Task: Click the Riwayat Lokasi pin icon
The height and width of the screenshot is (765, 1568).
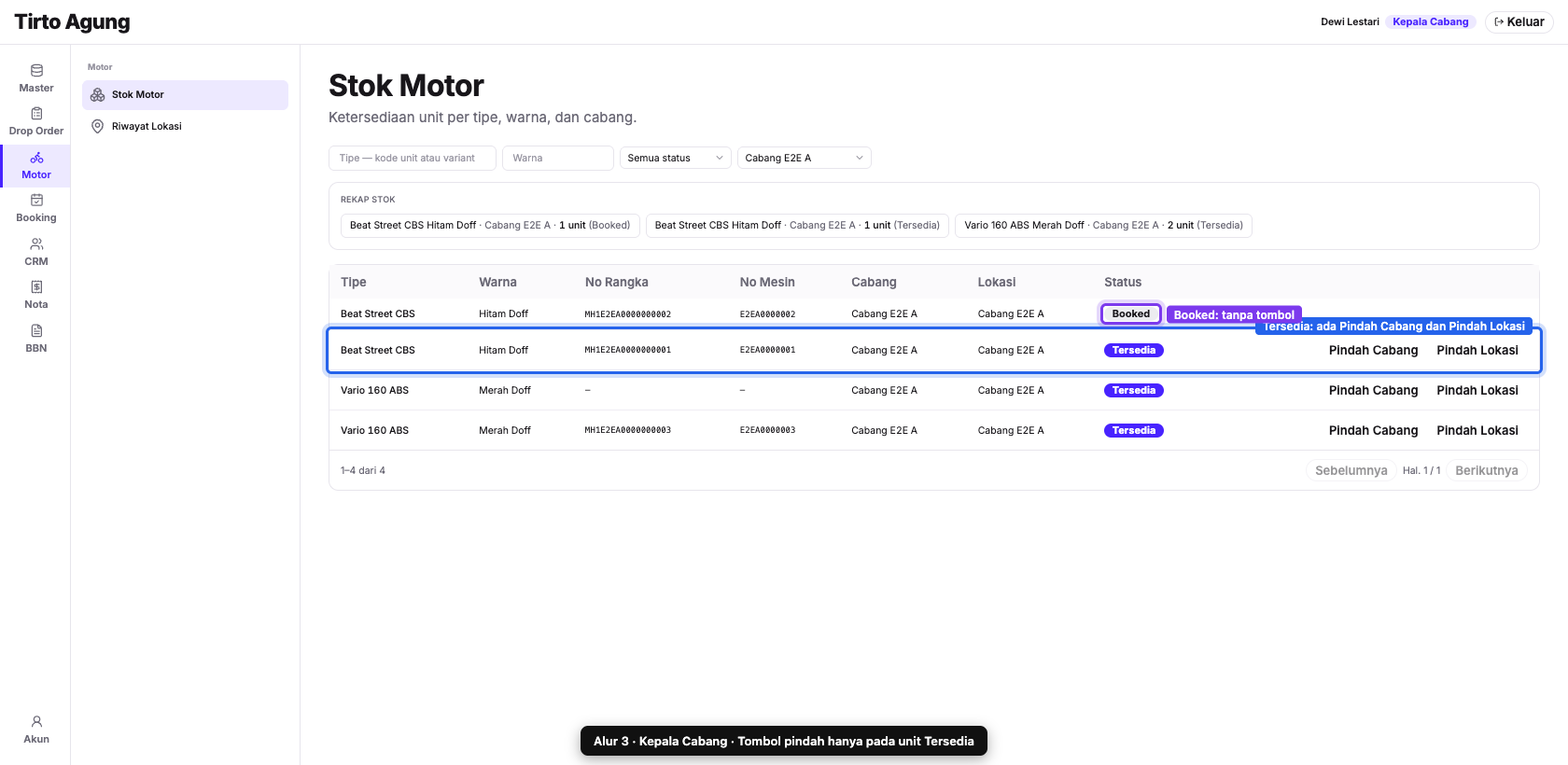Action: coord(97,126)
